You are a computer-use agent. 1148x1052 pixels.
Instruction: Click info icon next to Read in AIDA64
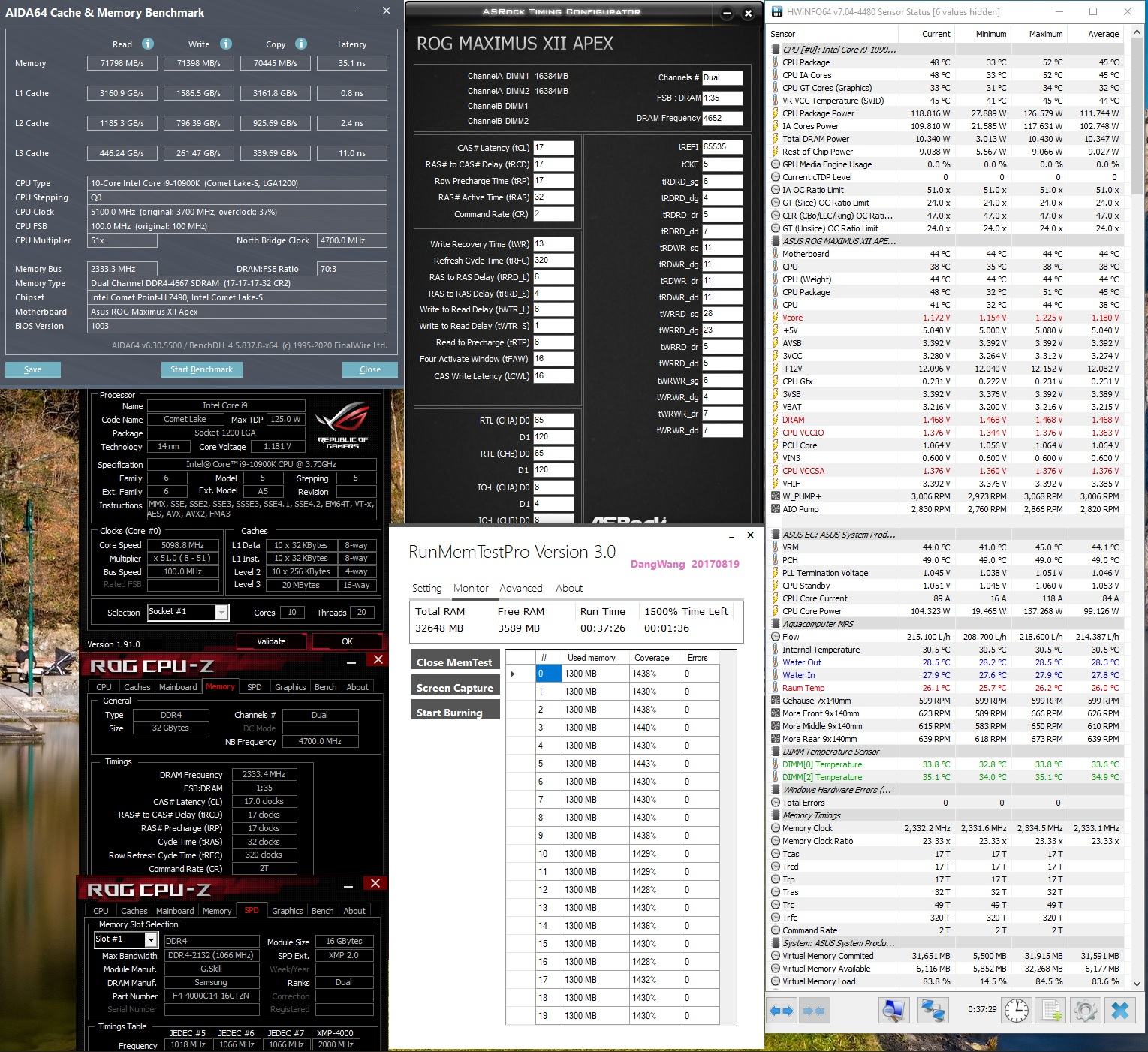tap(148, 44)
